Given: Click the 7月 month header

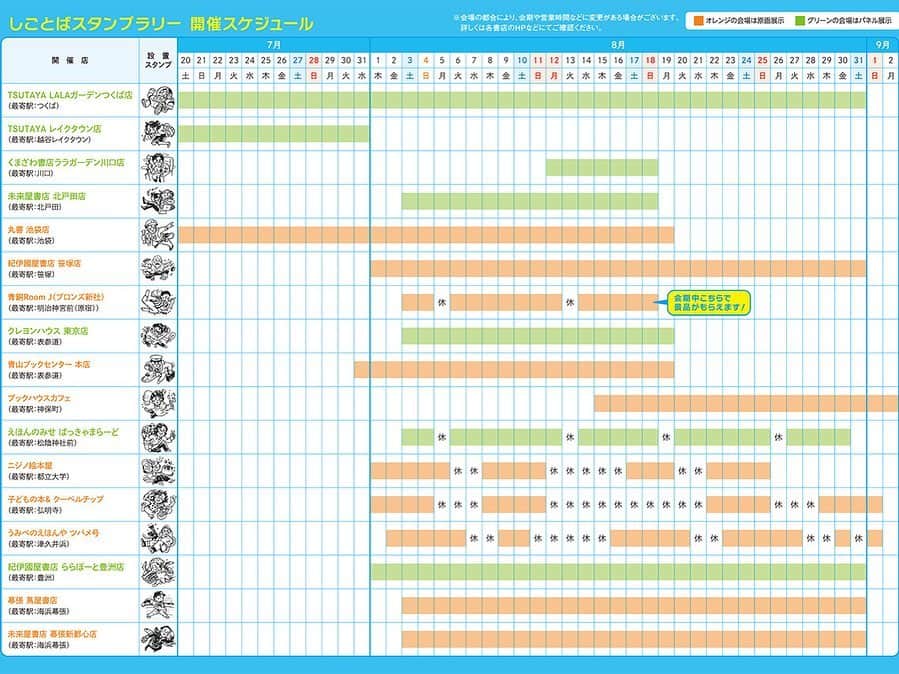Looking at the screenshot, I should [x=274, y=45].
